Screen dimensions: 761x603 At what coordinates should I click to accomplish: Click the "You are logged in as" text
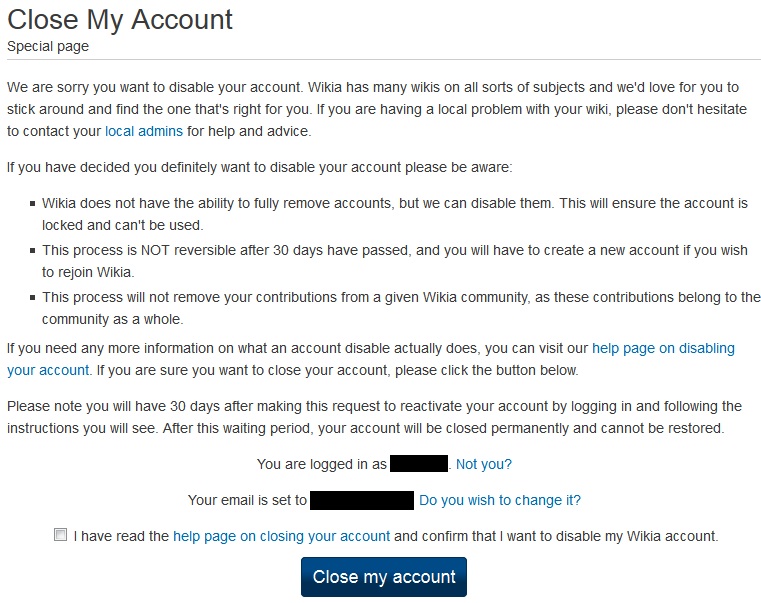321,464
